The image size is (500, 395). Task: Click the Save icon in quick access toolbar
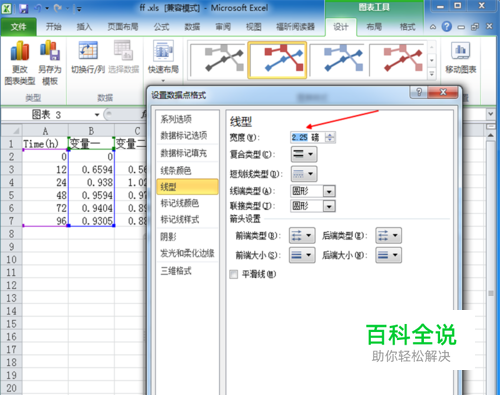[23, 8]
